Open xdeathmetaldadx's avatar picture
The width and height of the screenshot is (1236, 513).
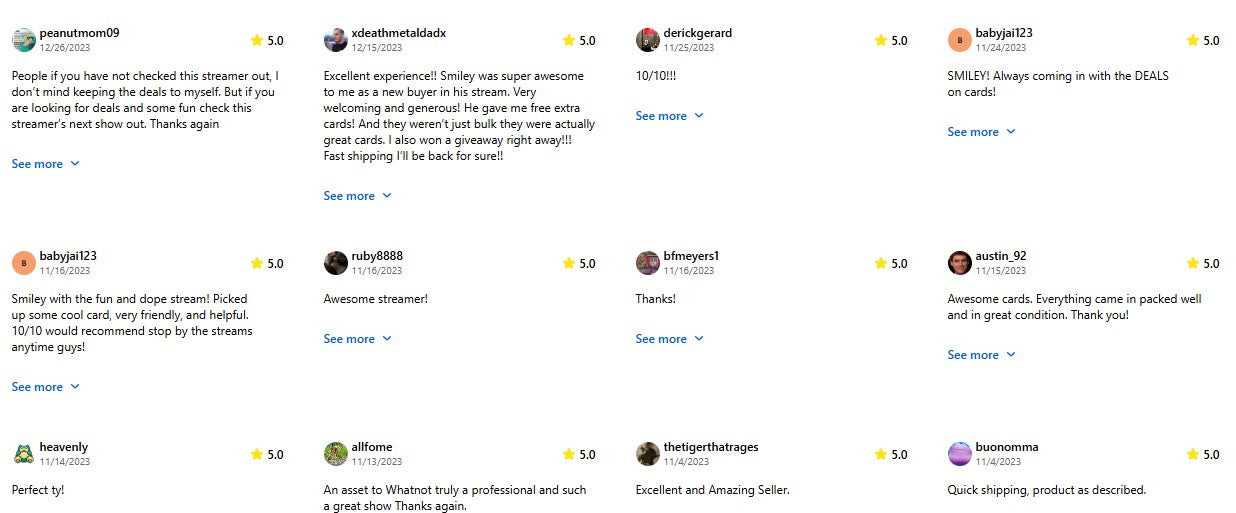point(336,40)
